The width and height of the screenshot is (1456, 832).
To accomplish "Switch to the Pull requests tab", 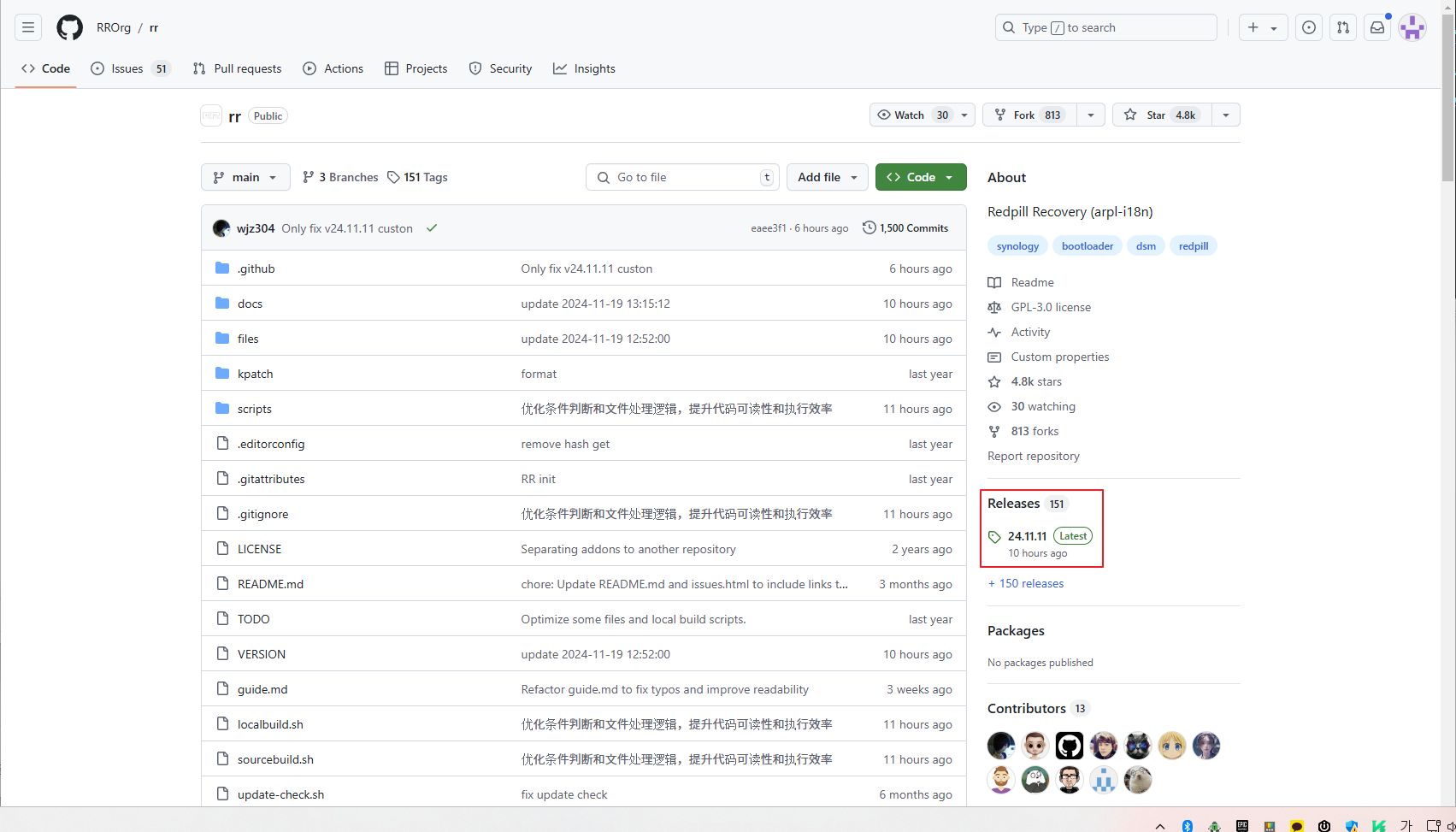I will click(237, 68).
